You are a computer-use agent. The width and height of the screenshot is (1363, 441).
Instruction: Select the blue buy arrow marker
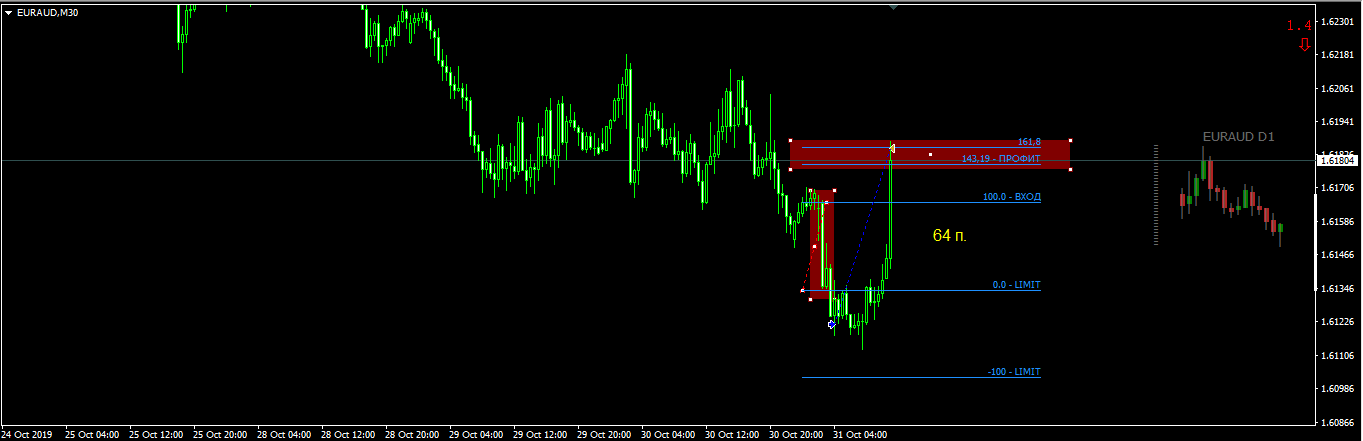point(831,324)
